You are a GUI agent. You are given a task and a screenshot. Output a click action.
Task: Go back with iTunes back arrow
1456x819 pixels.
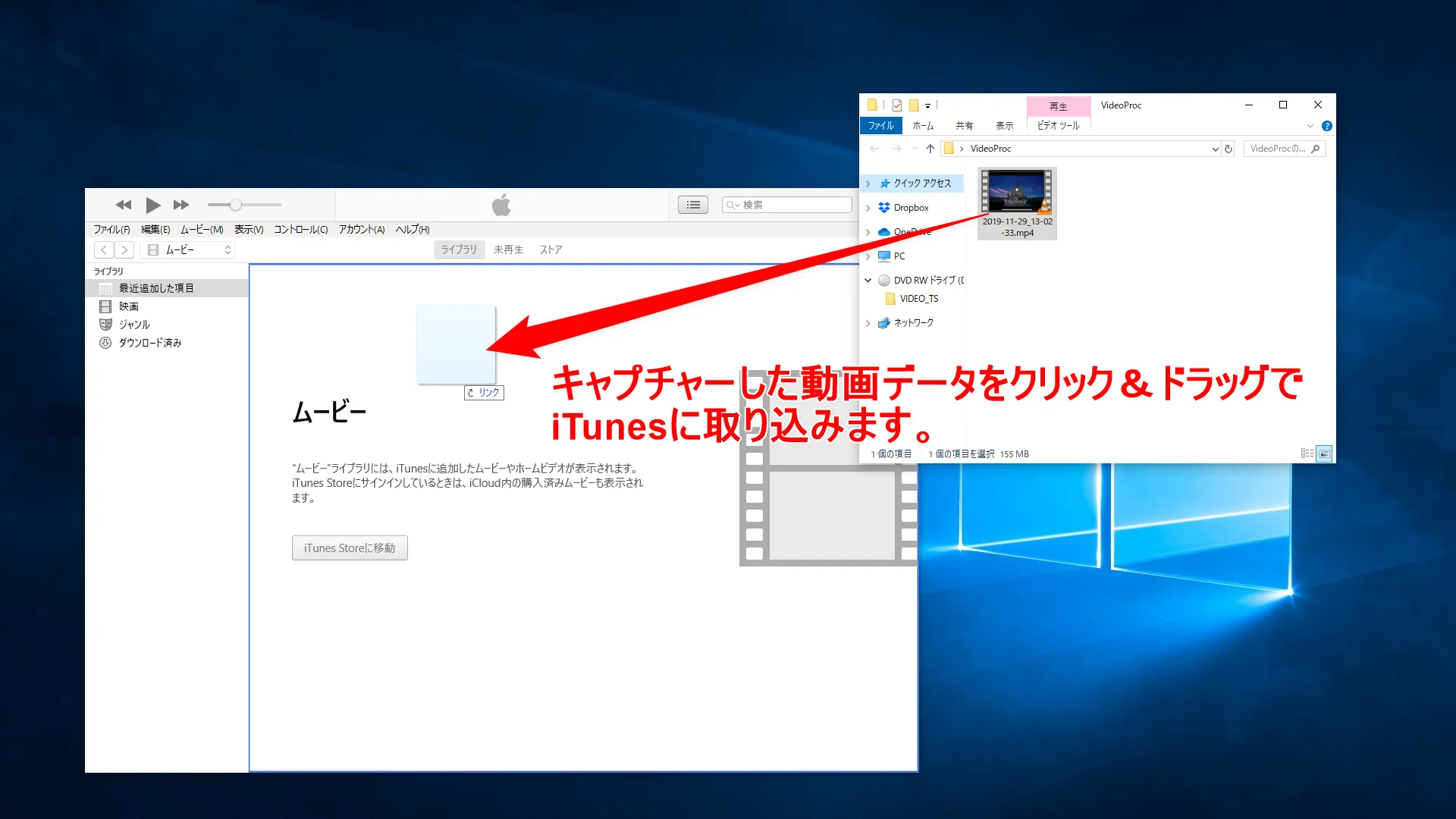coord(104,249)
